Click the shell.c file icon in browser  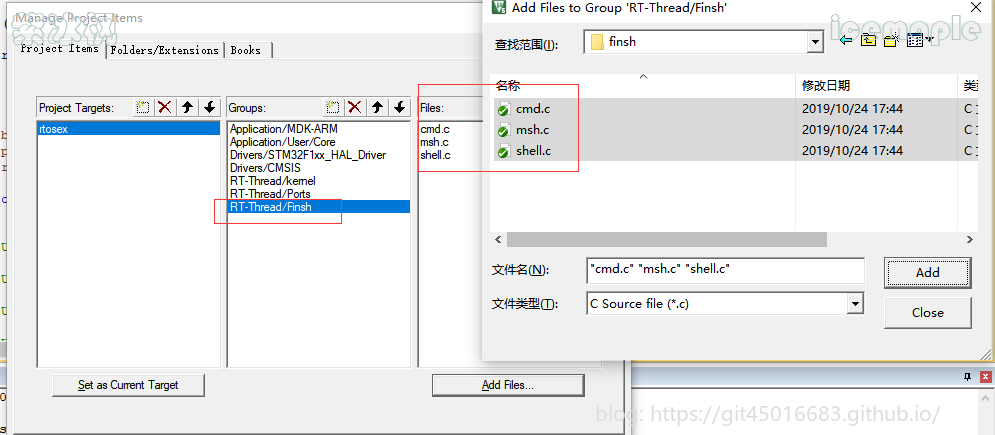click(x=504, y=152)
